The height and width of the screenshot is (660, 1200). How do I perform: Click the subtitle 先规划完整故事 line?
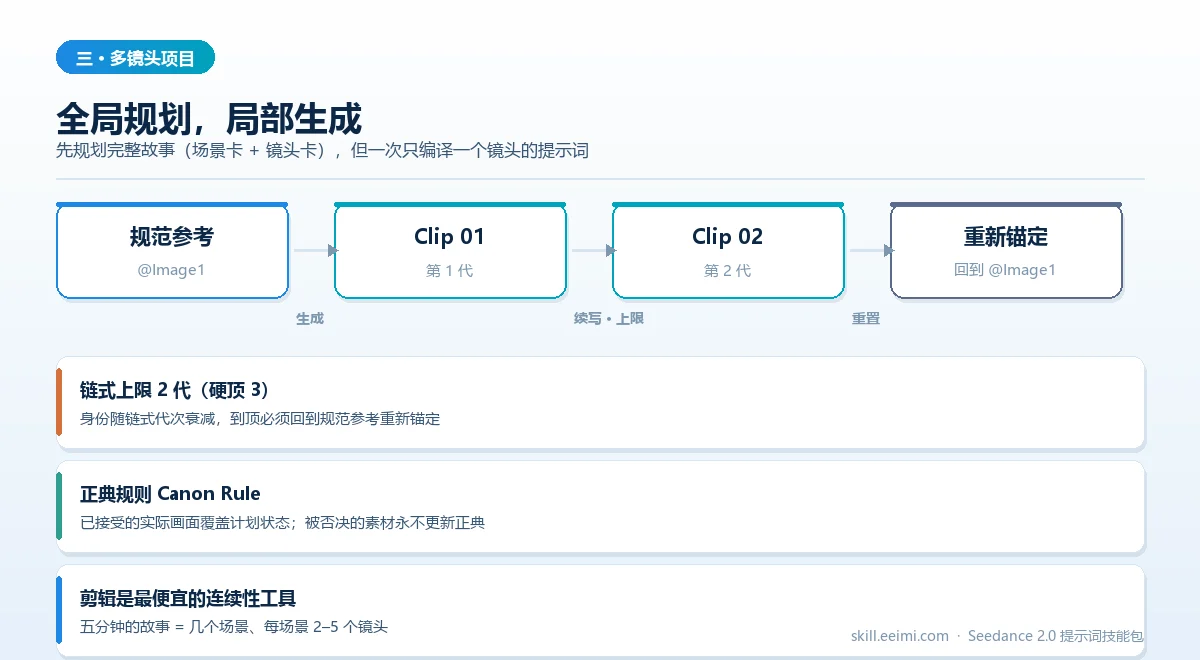pyautogui.click(x=323, y=151)
